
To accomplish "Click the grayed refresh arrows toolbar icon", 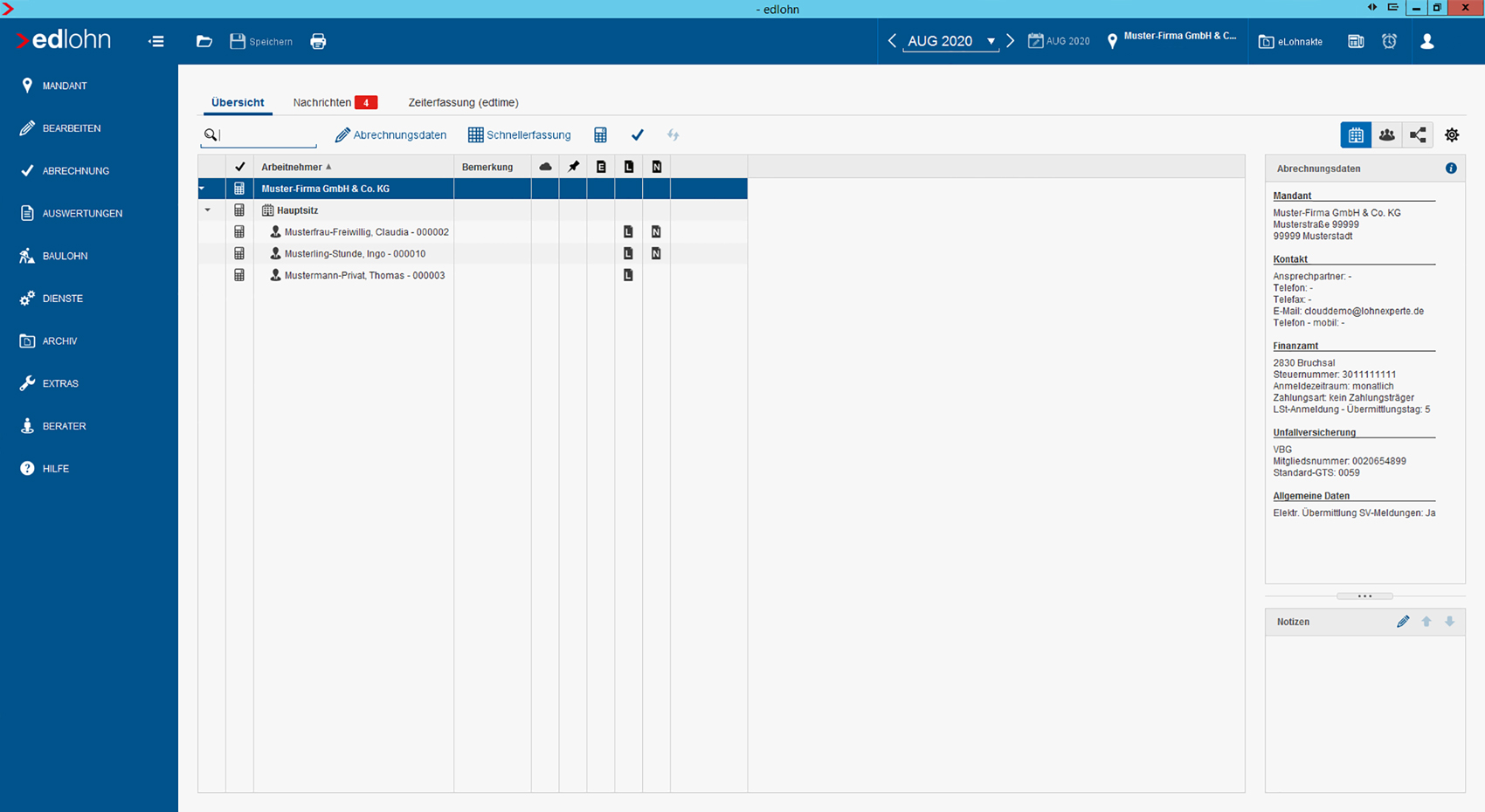I will (673, 134).
